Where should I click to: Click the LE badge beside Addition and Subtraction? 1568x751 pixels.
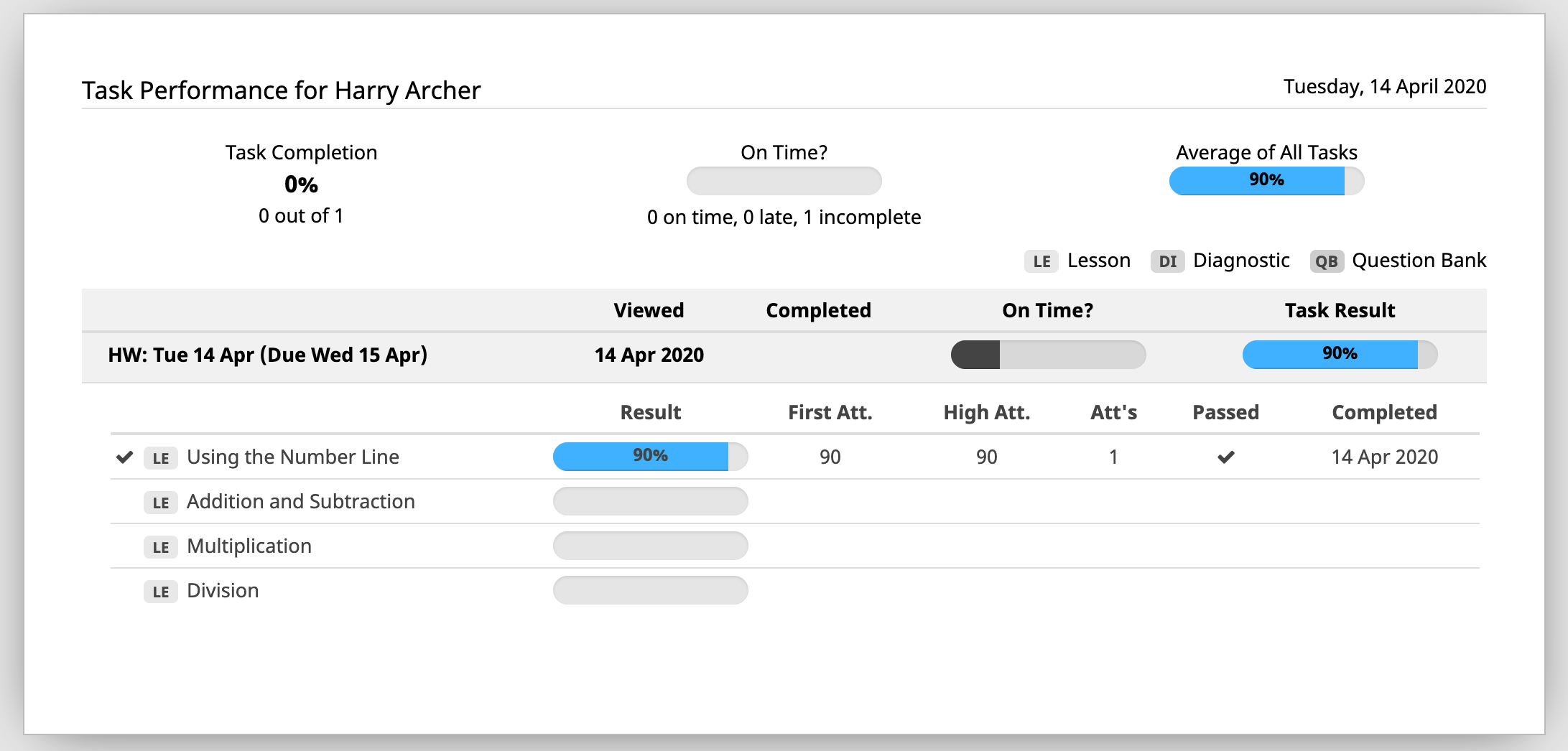[161, 503]
